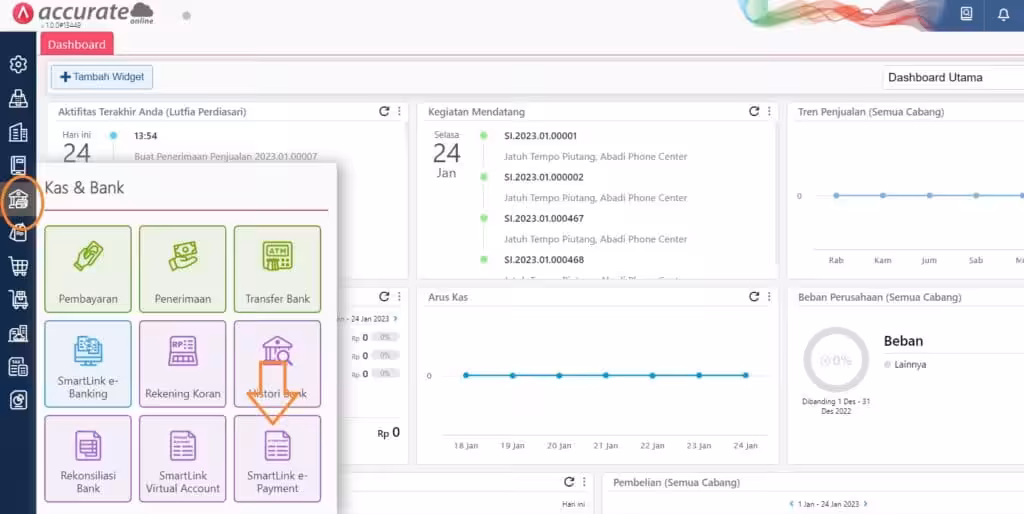Open the fixed assets factory icon

pos(18,333)
